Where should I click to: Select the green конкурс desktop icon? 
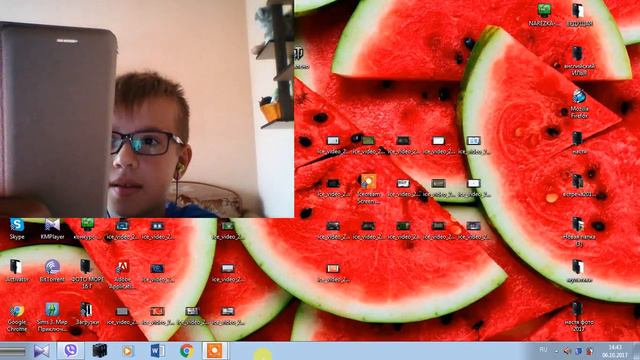click(x=87, y=229)
